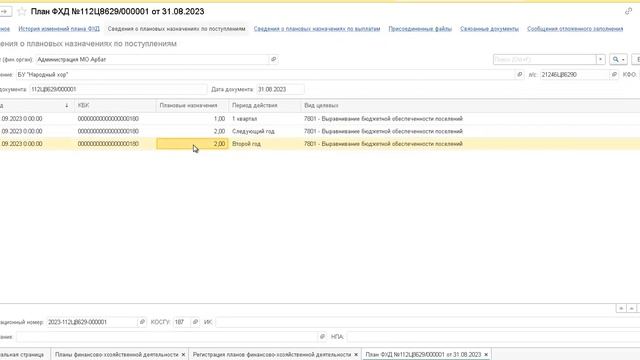Sort by Плановые назначения column header
The height and width of the screenshot is (360, 640).
pos(192,105)
